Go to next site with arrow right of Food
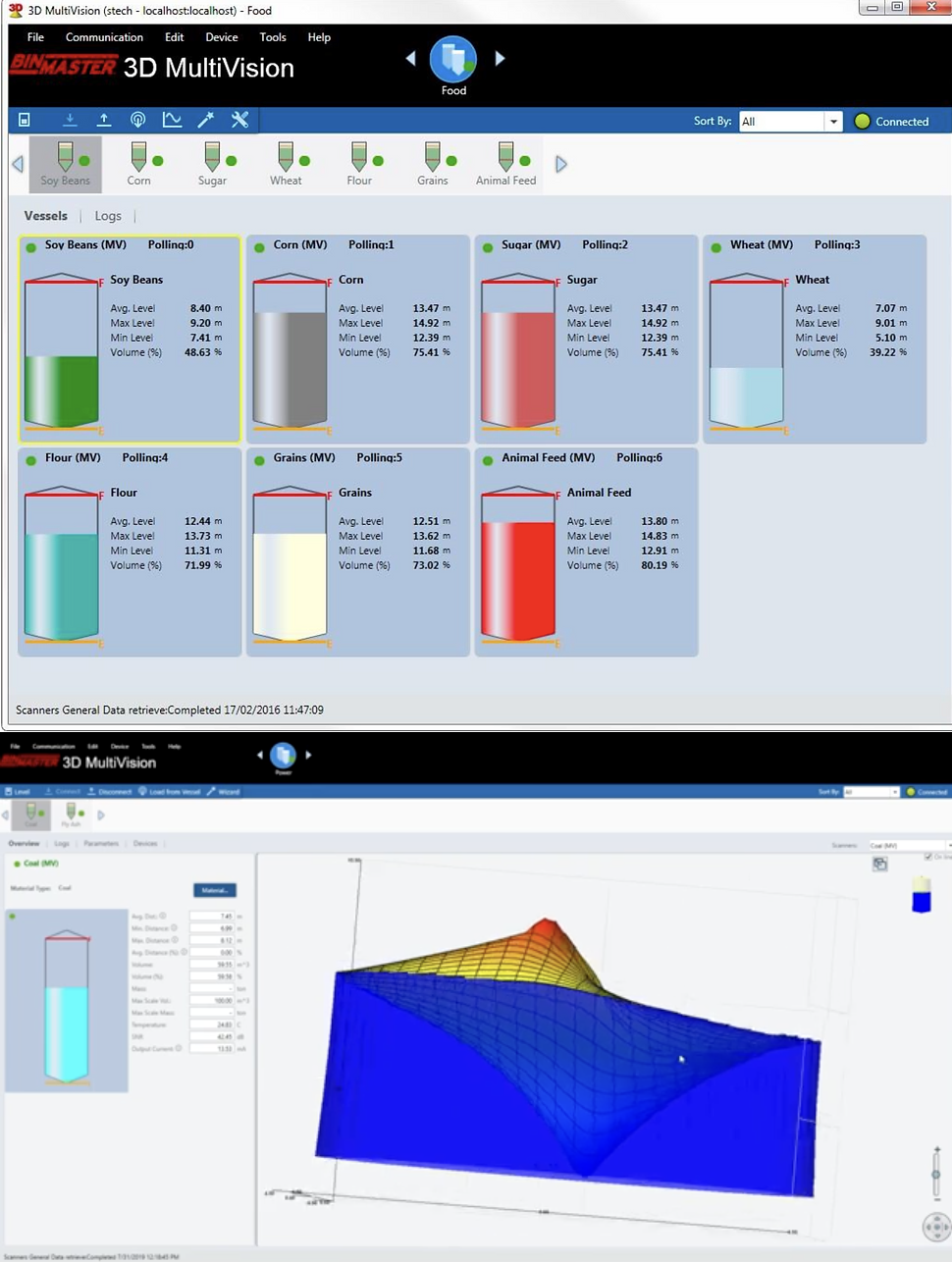The image size is (952, 1262). [x=500, y=59]
